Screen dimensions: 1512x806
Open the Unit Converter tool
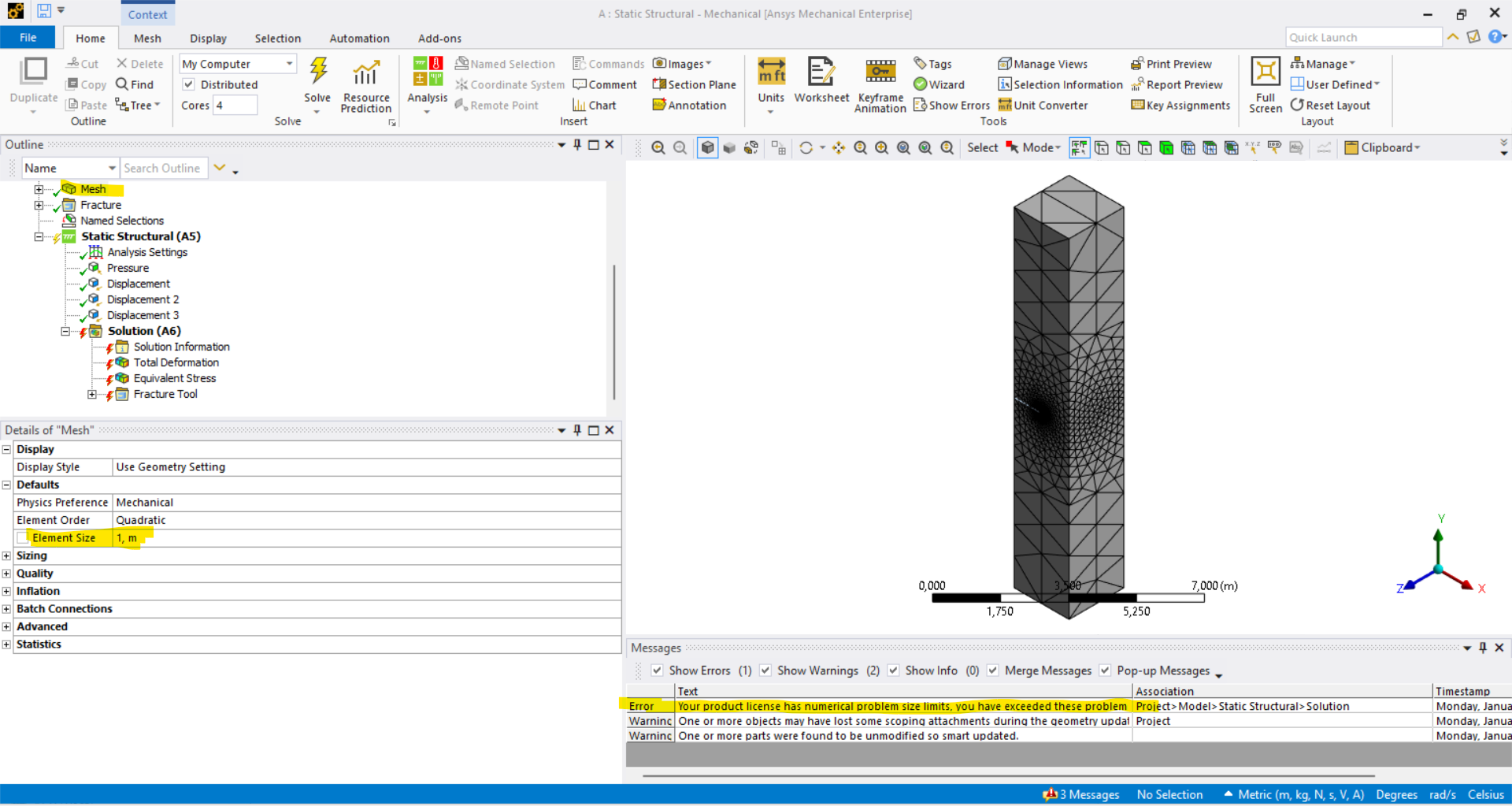click(1043, 105)
